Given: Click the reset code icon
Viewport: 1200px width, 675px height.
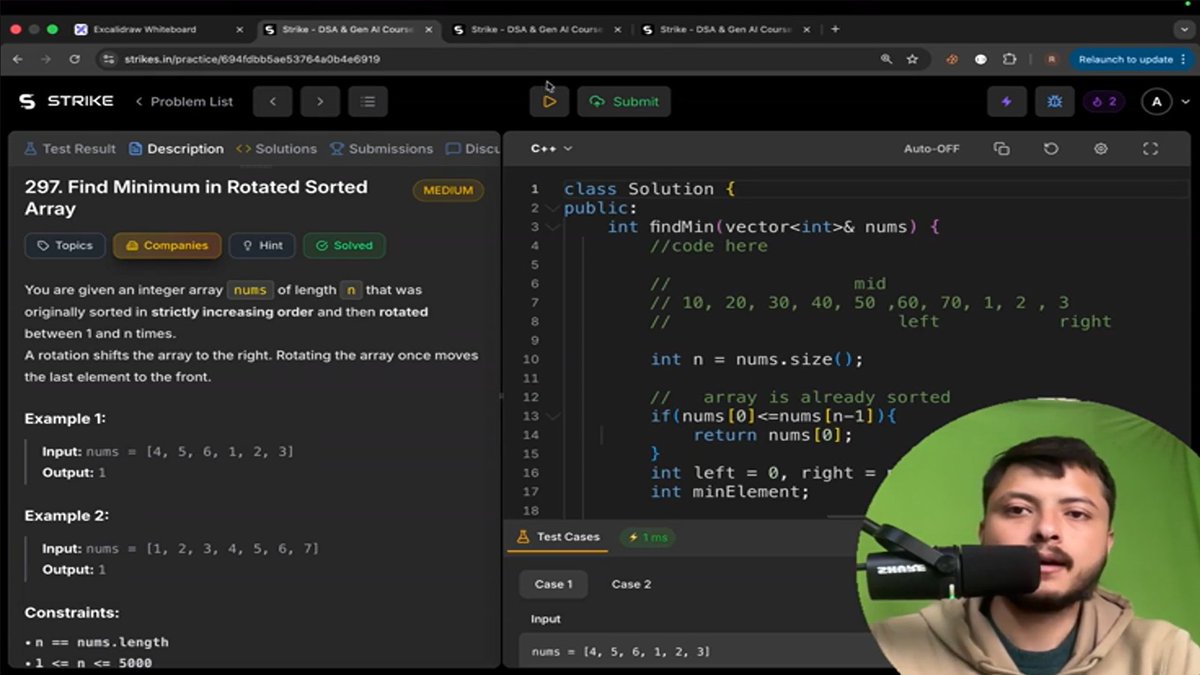Looking at the screenshot, I should click(x=1051, y=148).
